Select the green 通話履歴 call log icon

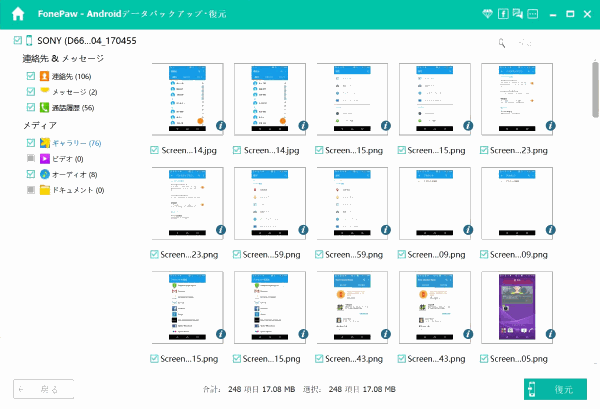pyautogui.click(x=44, y=107)
